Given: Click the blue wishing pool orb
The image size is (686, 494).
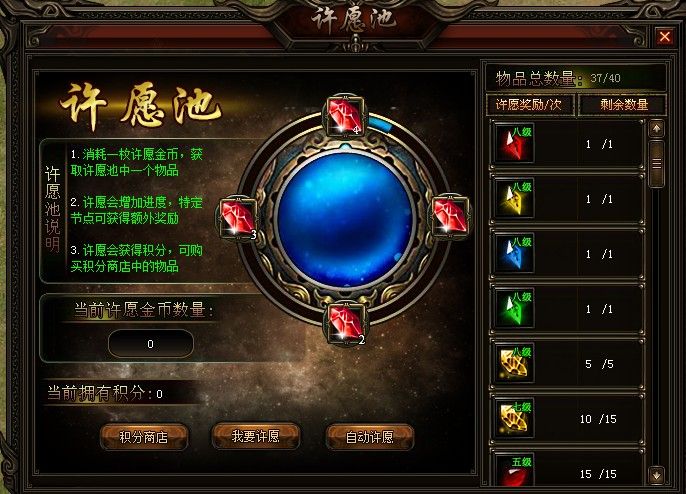Looking at the screenshot, I should [346, 219].
